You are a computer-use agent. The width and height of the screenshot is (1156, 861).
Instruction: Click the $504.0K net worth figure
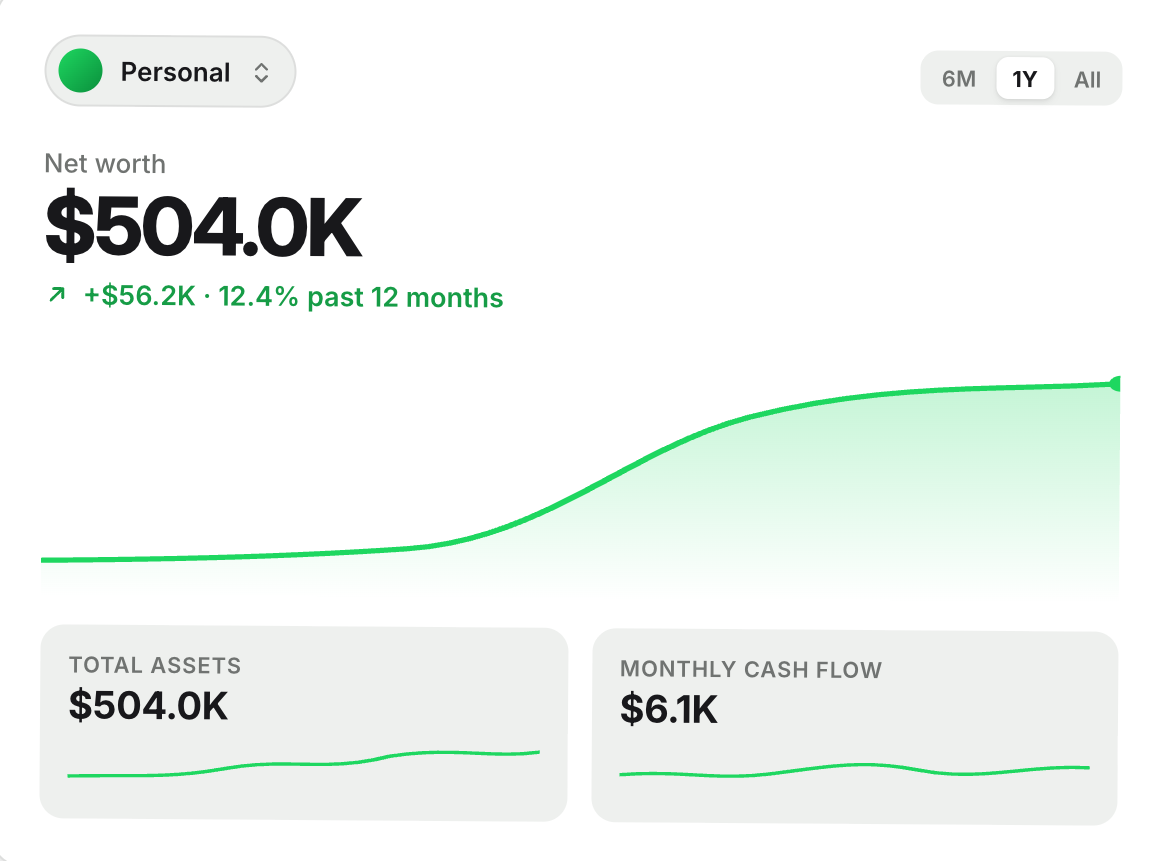203,226
